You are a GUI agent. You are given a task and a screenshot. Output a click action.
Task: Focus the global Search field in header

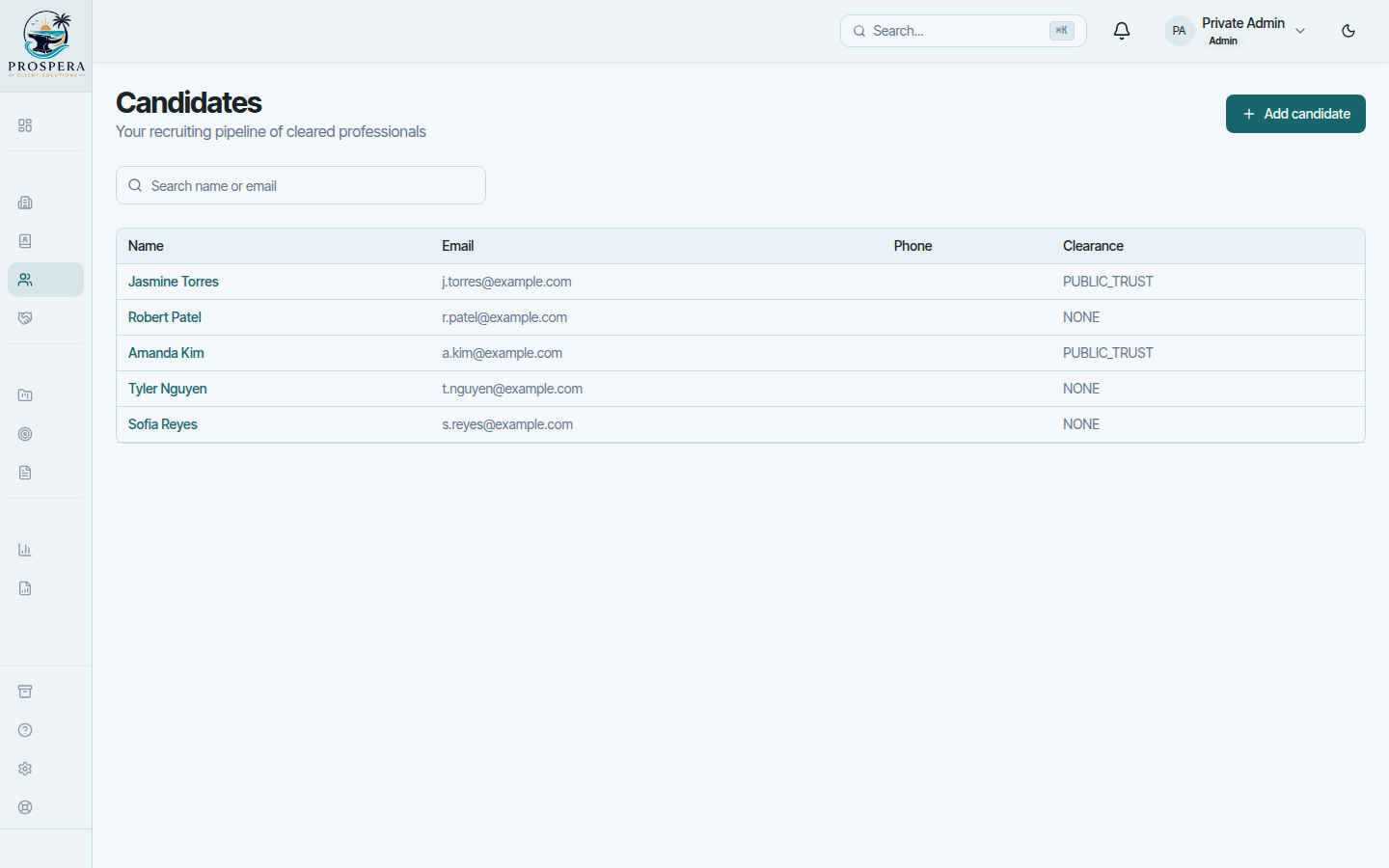963,31
